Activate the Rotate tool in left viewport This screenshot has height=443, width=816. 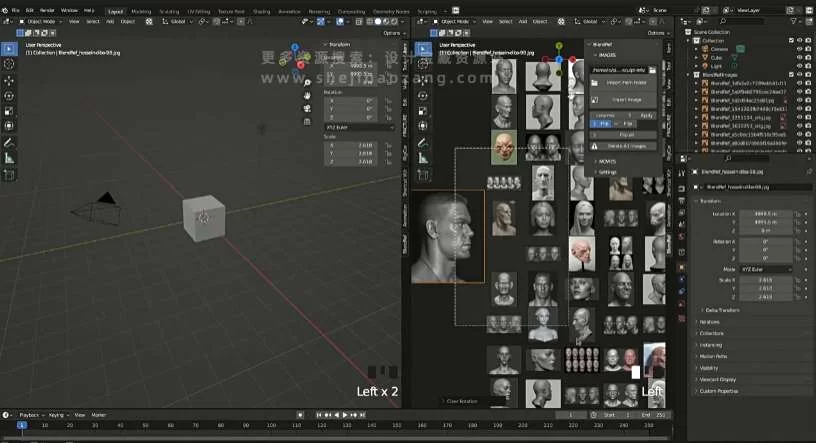9,96
